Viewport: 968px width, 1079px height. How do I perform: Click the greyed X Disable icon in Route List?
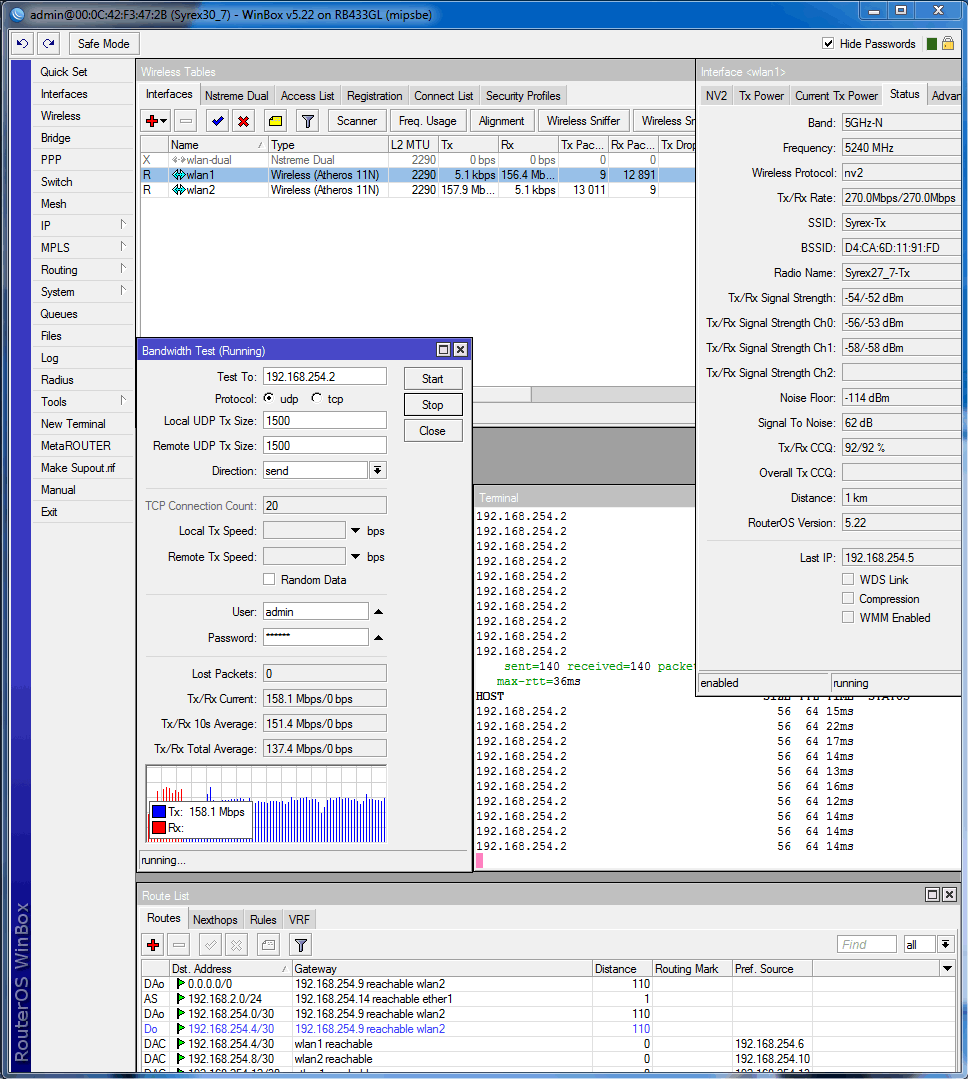point(236,945)
